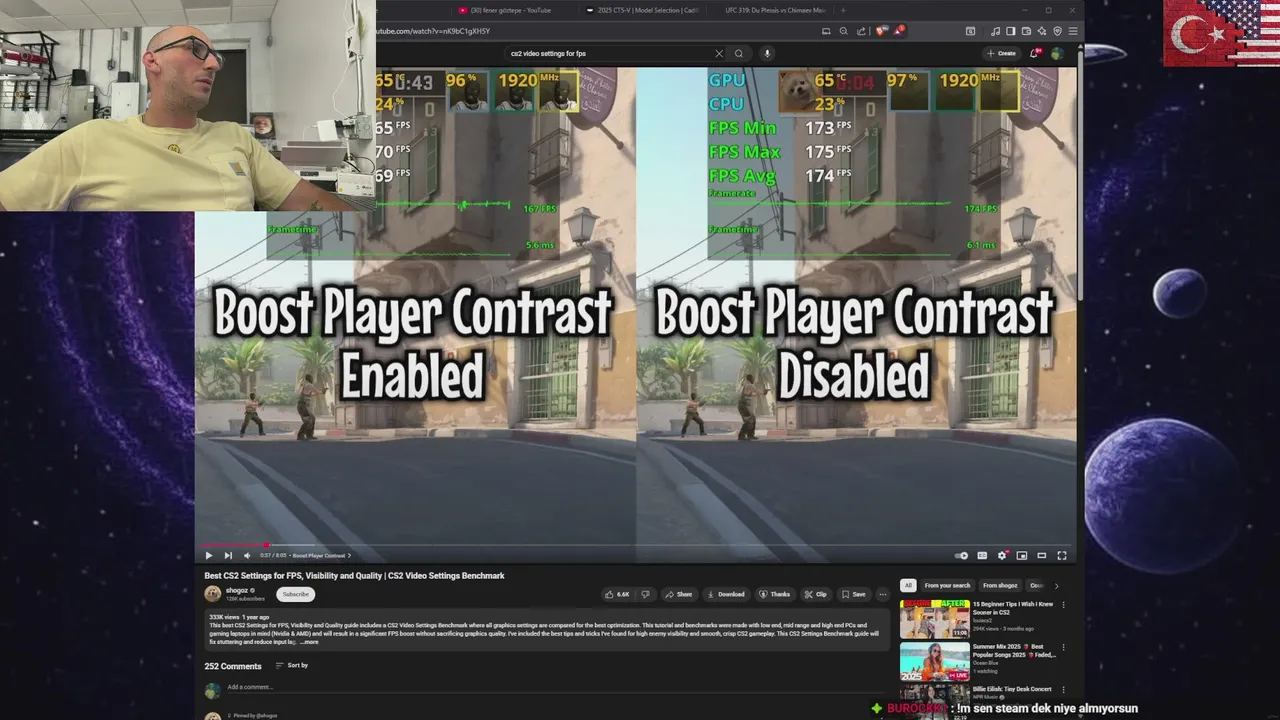Seek on the video progress bar
This screenshot has height=720, width=1280.
636,545
